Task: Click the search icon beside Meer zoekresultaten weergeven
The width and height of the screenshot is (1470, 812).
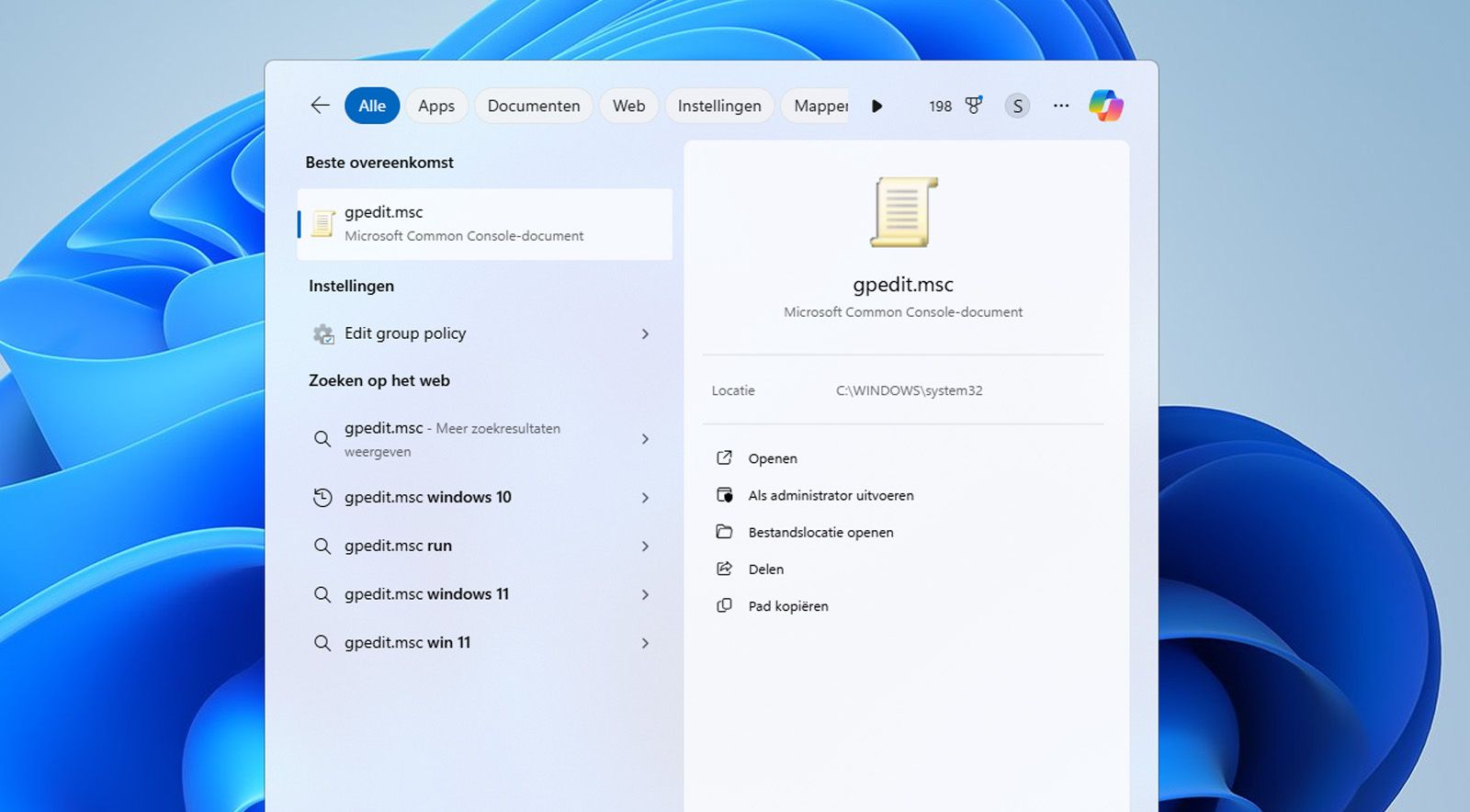Action: point(322,439)
